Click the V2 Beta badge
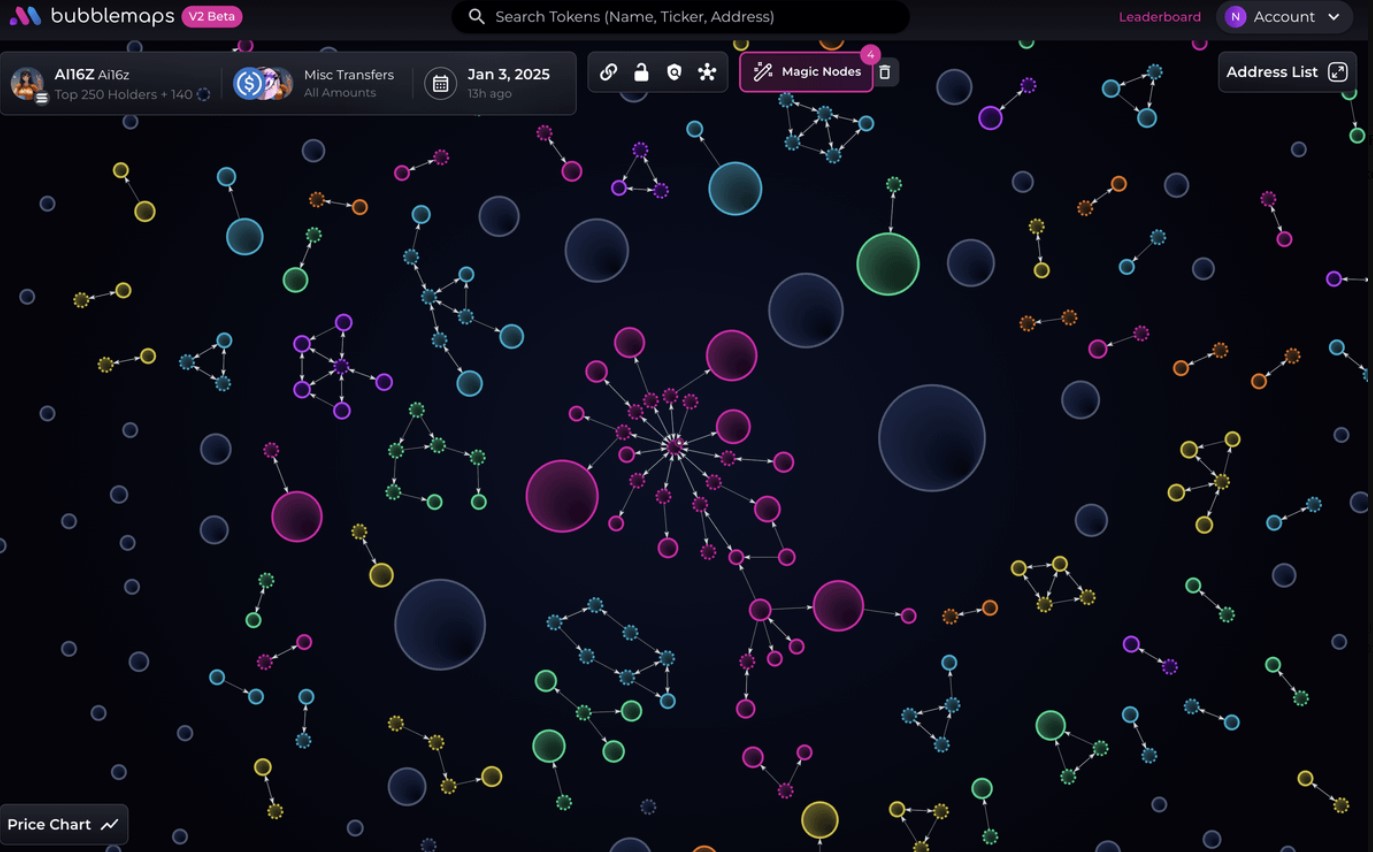This screenshot has height=852, width=1373. coord(212,16)
